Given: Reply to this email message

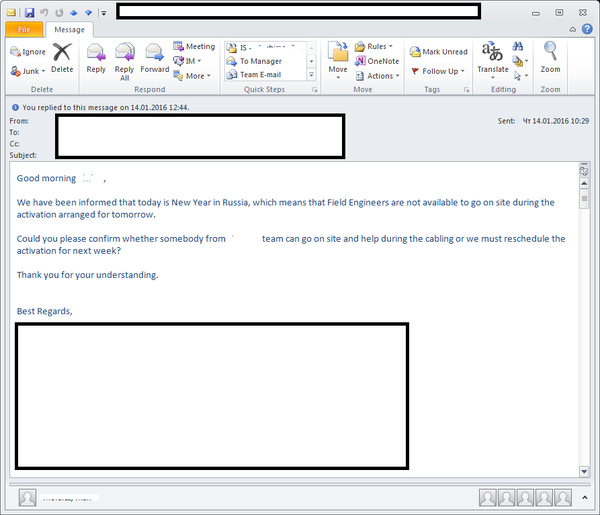Looking at the screenshot, I should (96, 58).
